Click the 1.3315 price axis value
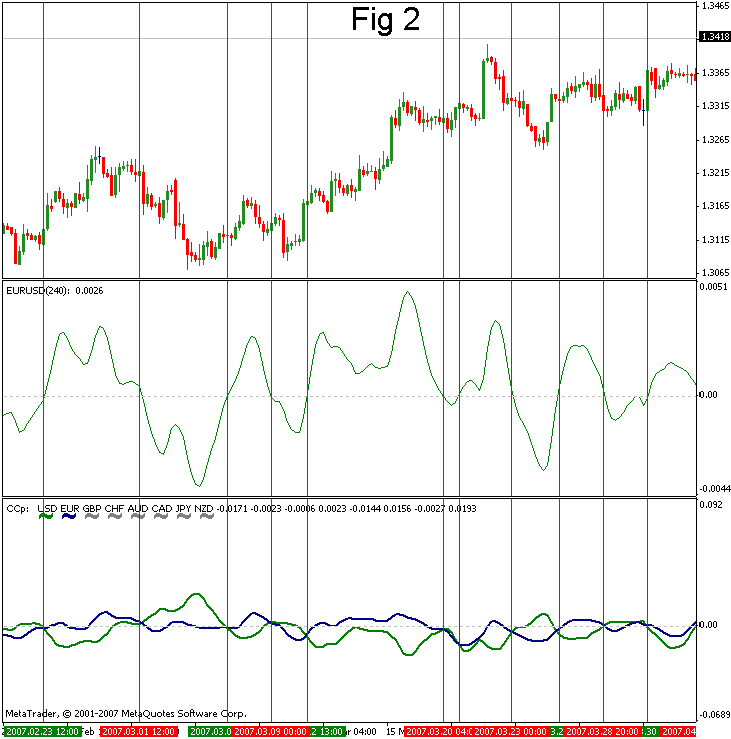731x739 pixels. click(715, 106)
